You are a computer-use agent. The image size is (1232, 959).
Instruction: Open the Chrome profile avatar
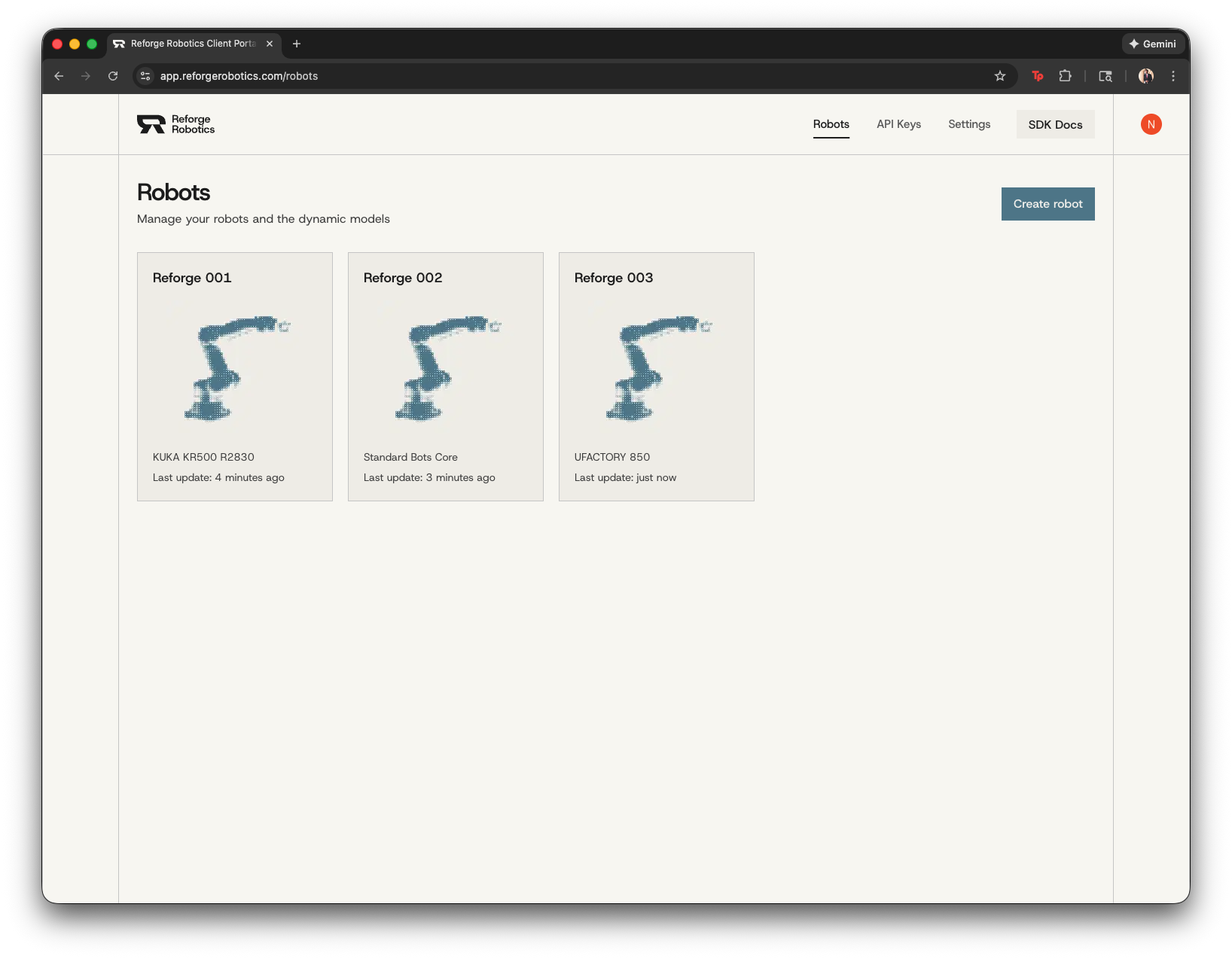1146,76
